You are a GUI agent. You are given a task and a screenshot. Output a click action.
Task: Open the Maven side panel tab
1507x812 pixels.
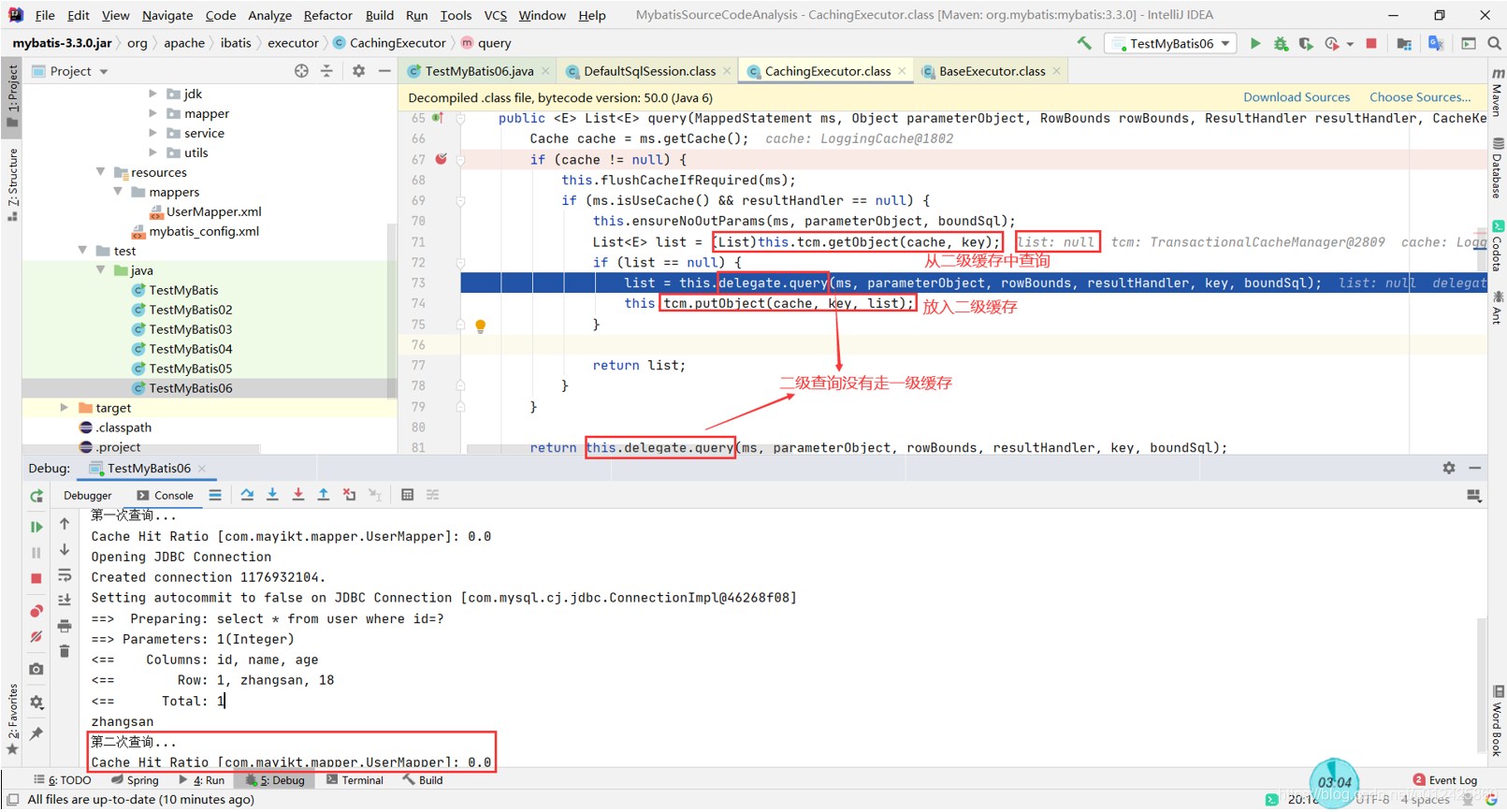coord(1497,94)
